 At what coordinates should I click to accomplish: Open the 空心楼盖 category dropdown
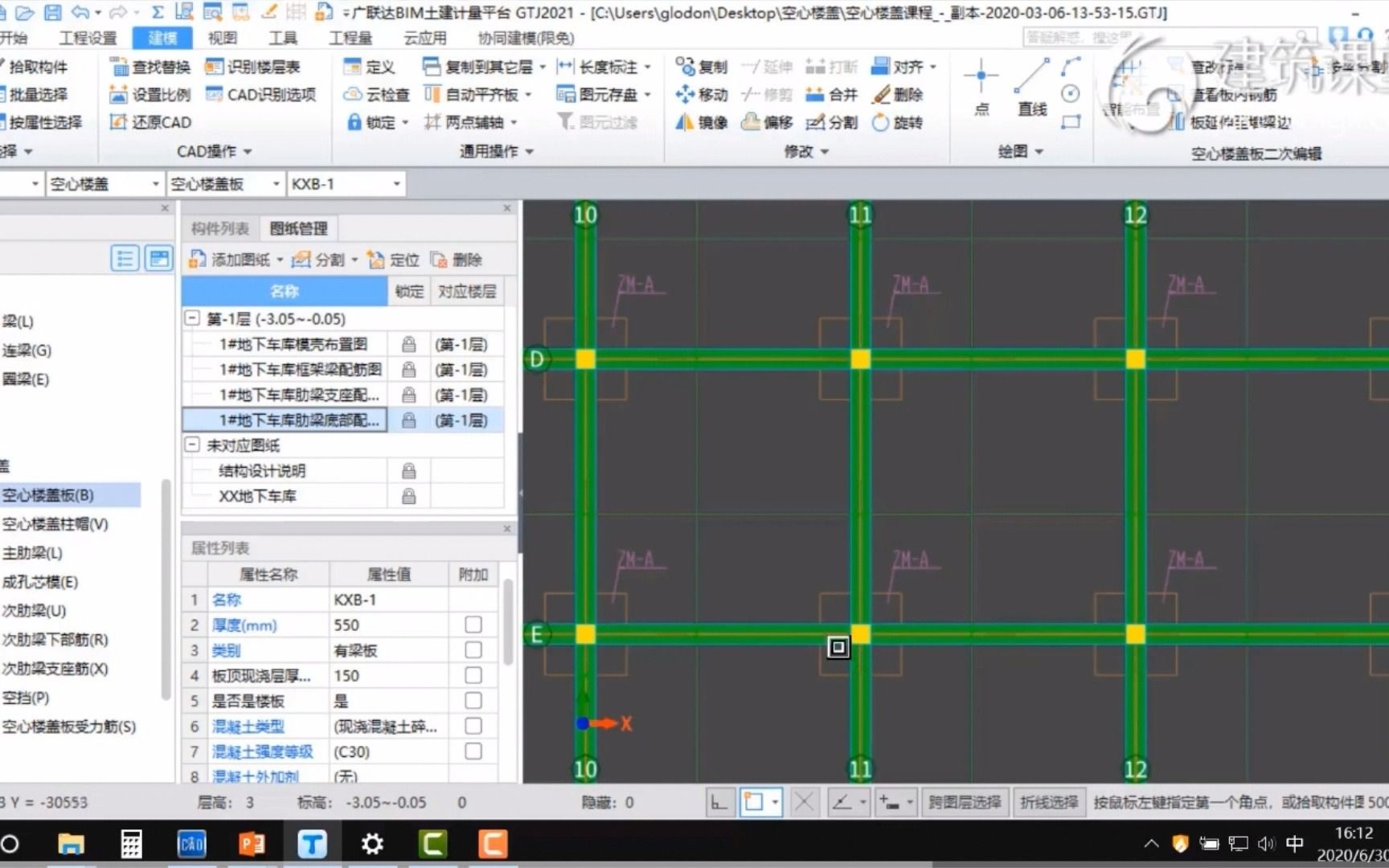[155, 184]
